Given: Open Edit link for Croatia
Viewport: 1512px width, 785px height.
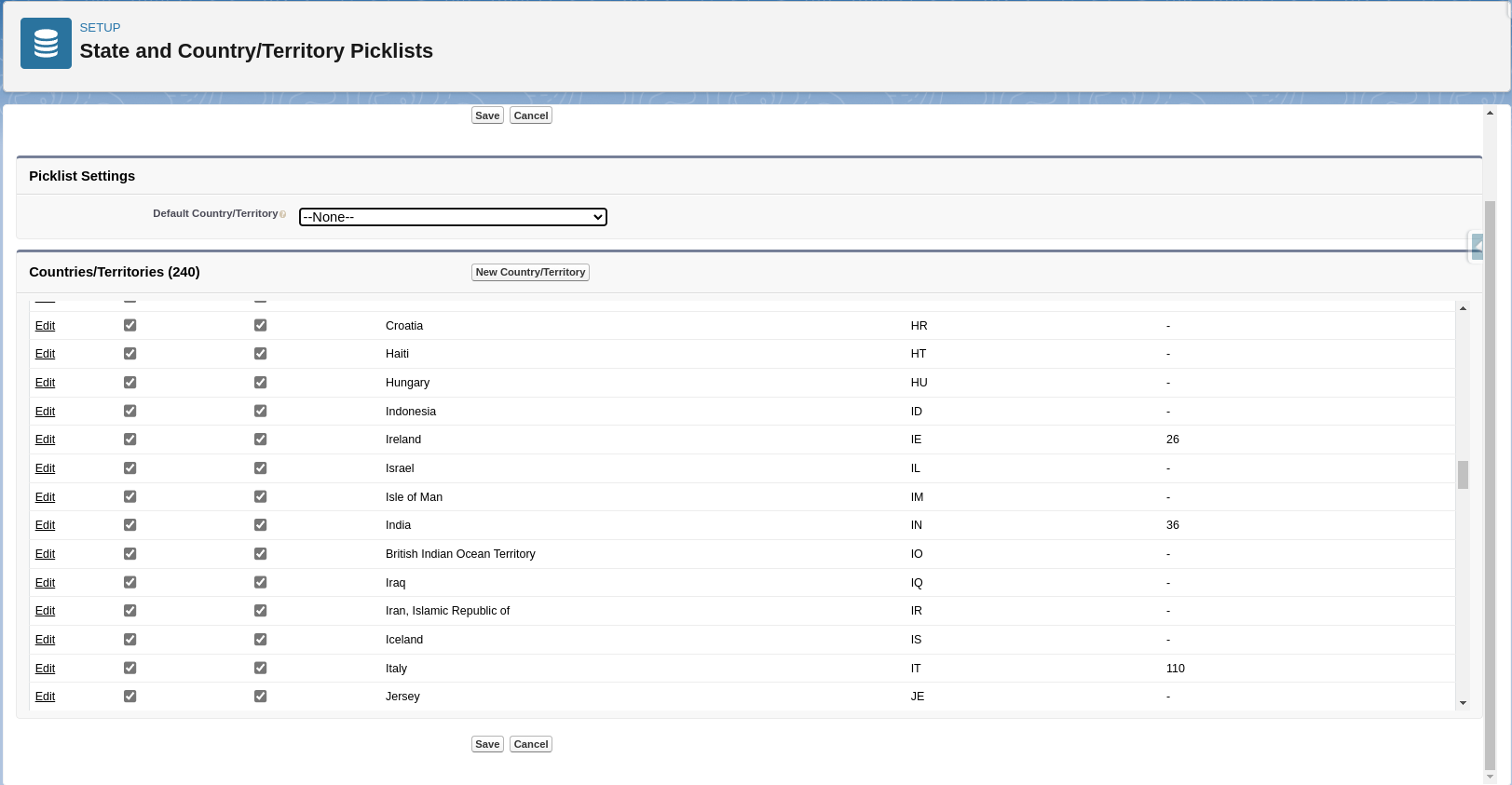Looking at the screenshot, I should (x=45, y=326).
